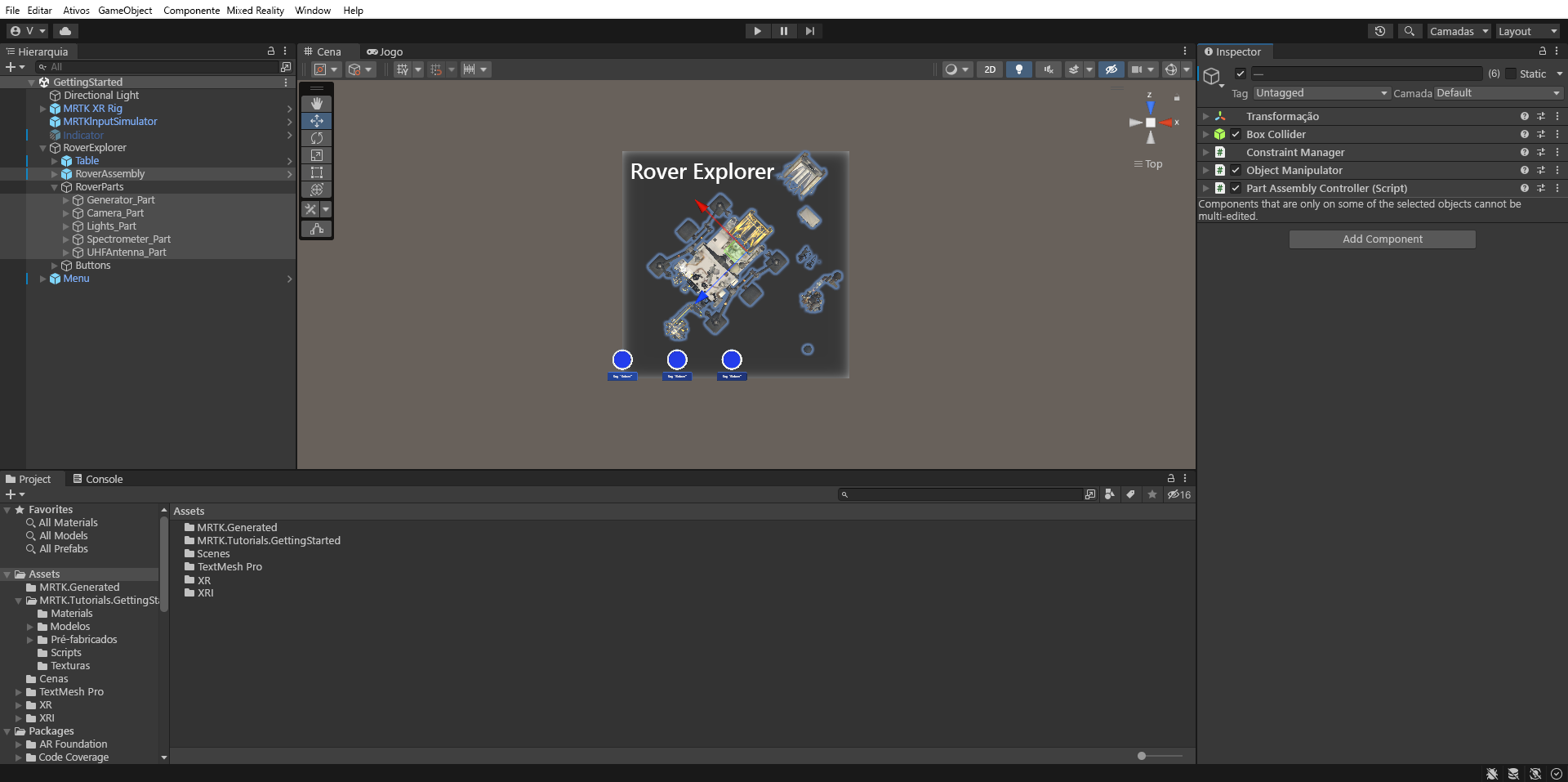This screenshot has height=782, width=1568.
Task: Click the Project panel search field
Action: click(964, 494)
